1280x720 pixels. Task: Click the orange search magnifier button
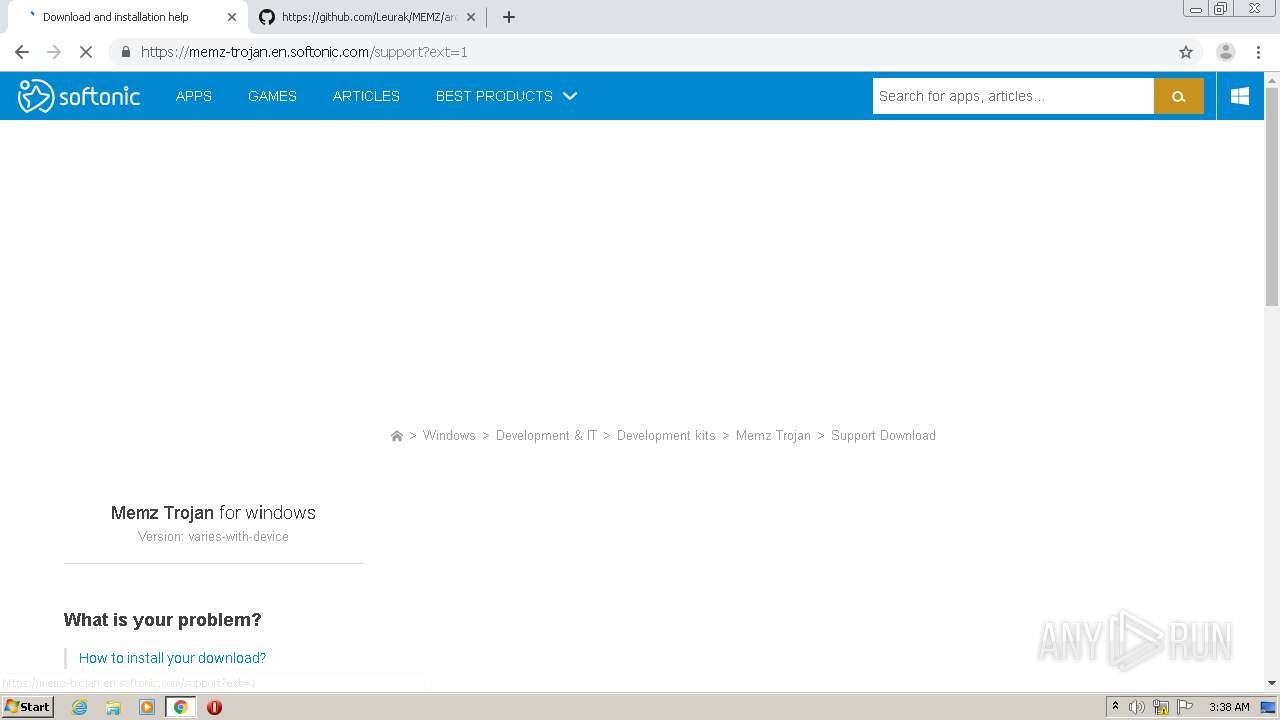pos(1178,96)
